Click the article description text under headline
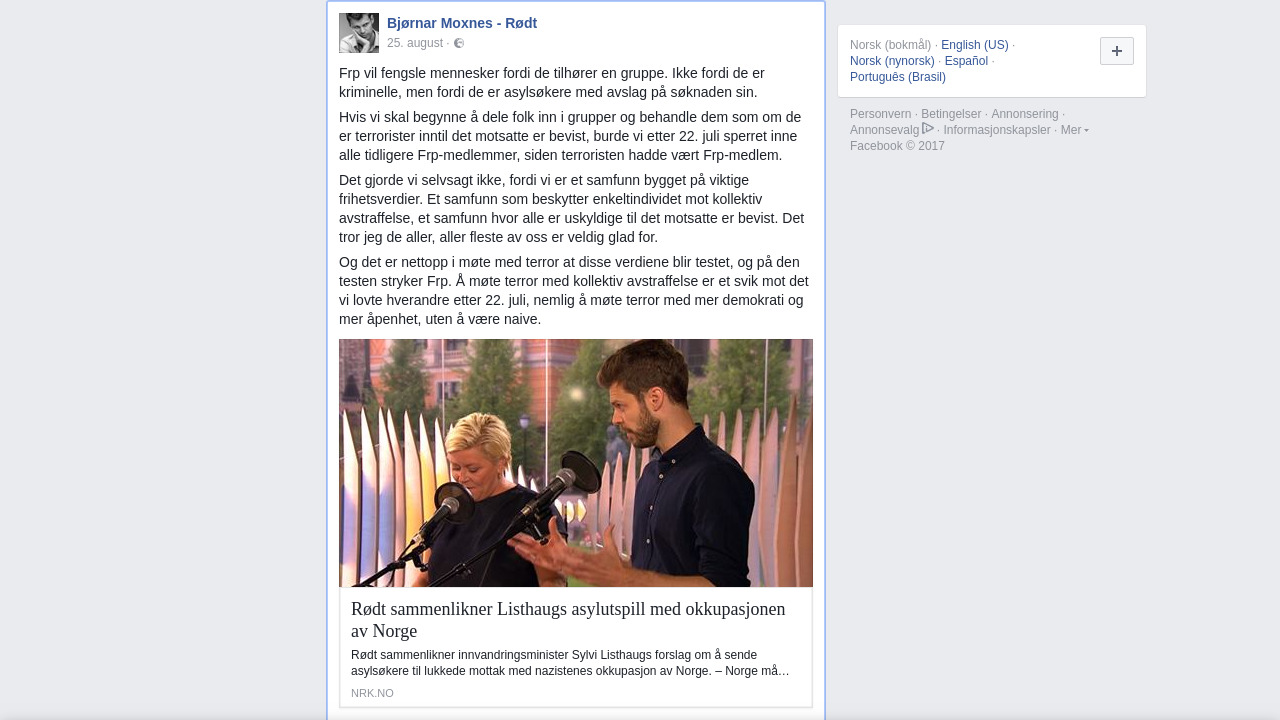The image size is (1280, 720). coord(570,663)
